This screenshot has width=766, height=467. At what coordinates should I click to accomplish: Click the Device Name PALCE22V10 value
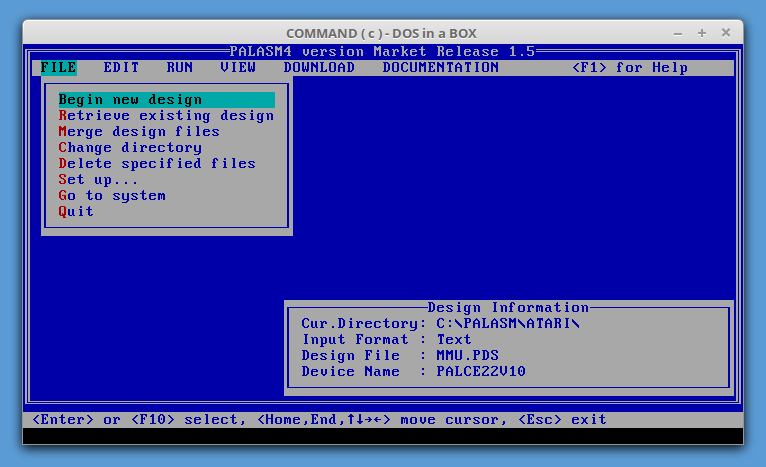(481, 372)
